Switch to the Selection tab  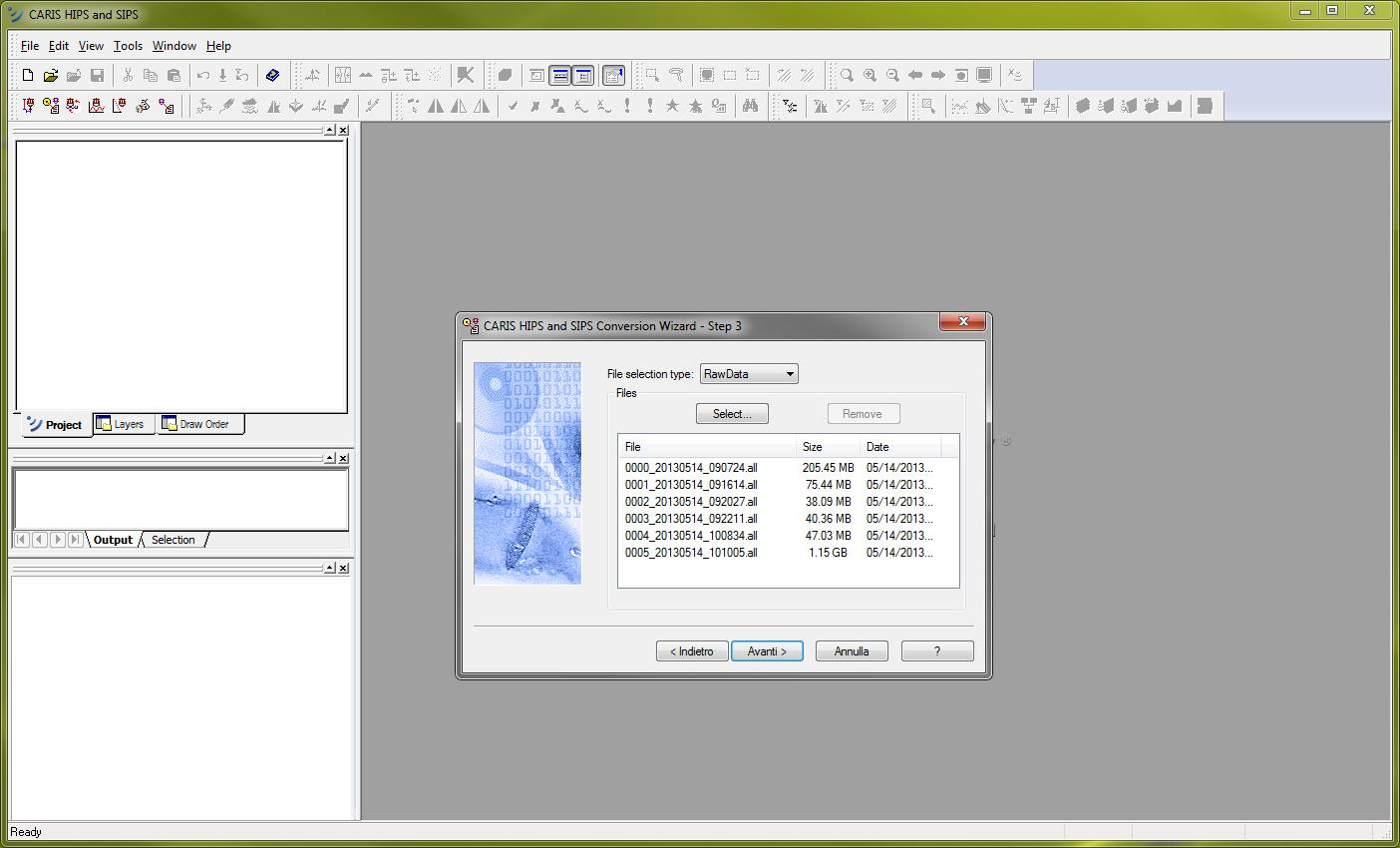click(174, 540)
